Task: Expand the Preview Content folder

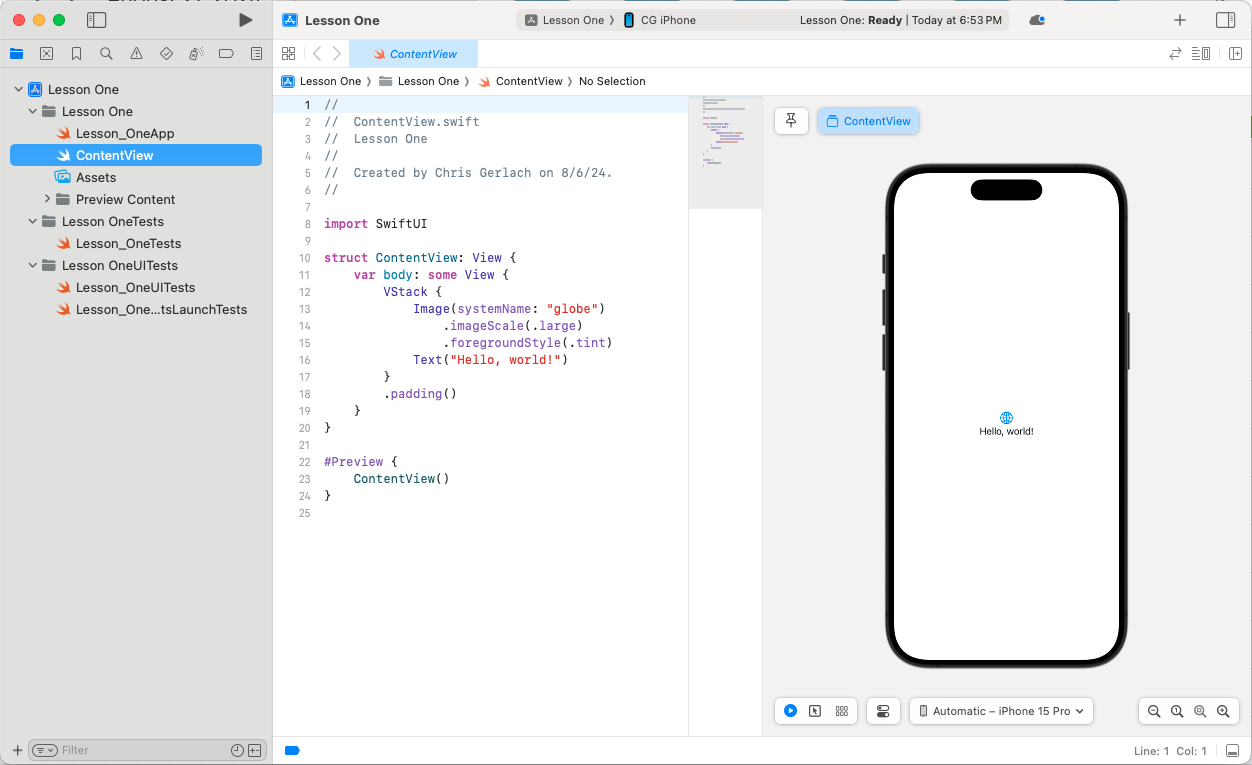Action: tap(46, 199)
